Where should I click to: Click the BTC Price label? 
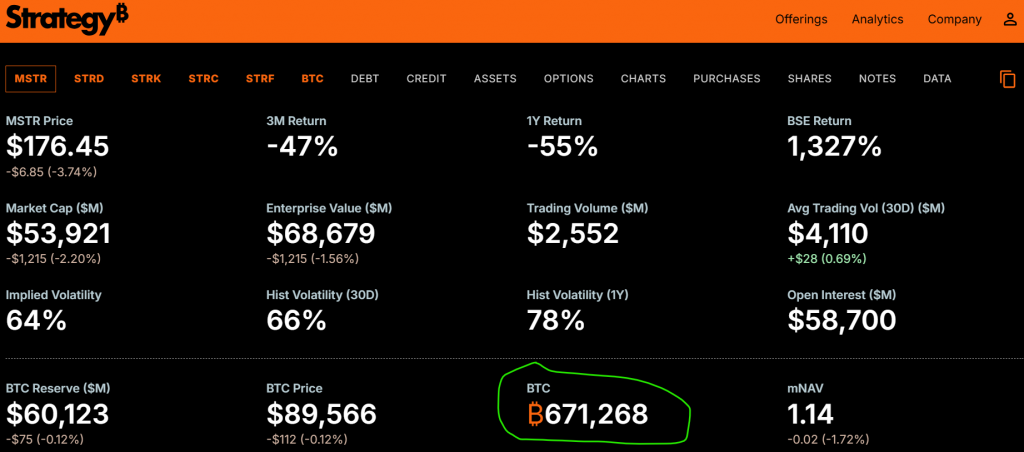(x=295, y=388)
